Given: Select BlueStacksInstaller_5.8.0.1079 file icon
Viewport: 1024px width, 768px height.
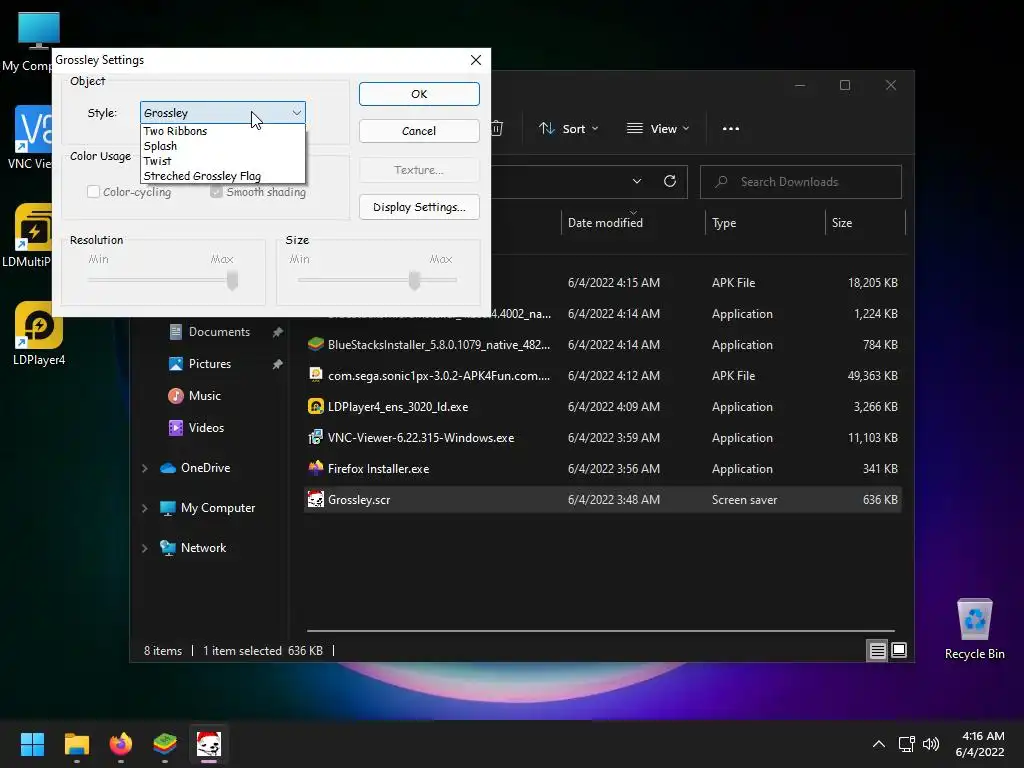Looking at the screenshot, I should 315,344.
